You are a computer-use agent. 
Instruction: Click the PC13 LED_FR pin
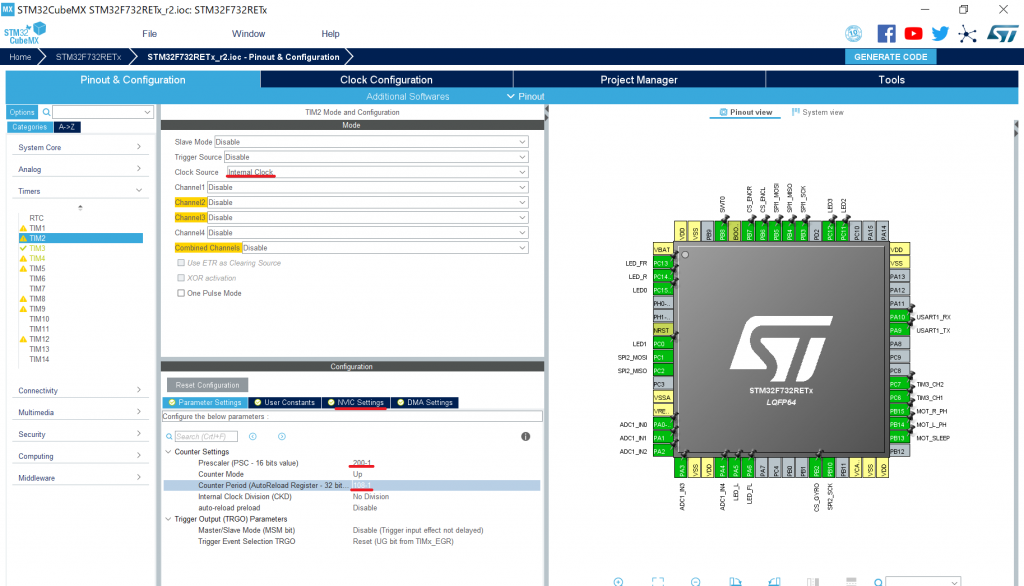tap(662, 263)
